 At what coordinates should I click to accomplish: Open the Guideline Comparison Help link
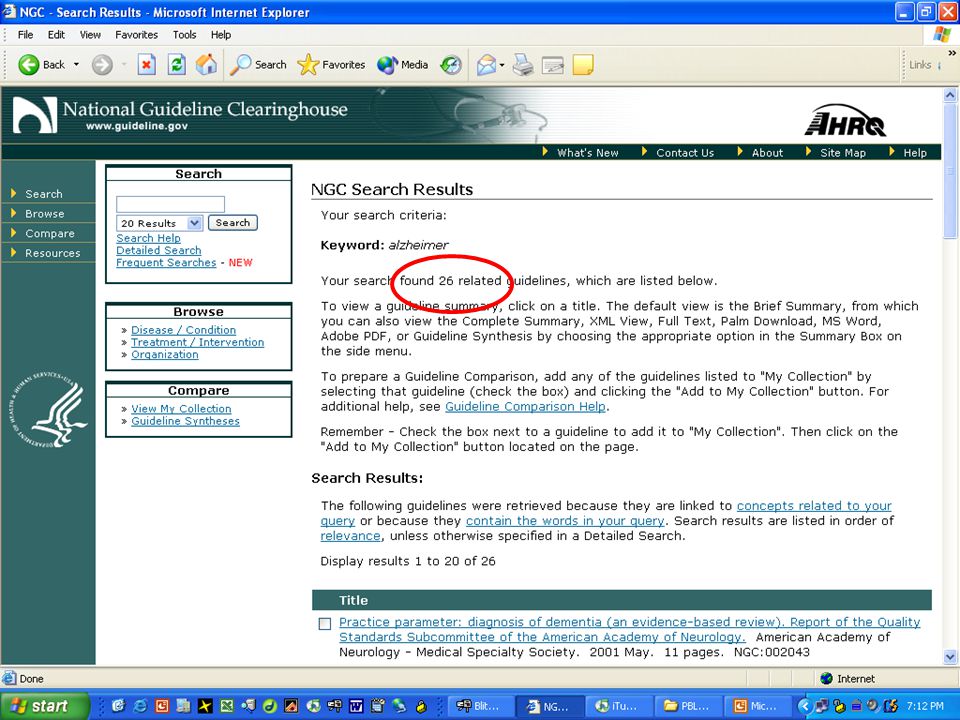[x=525, y=407]
